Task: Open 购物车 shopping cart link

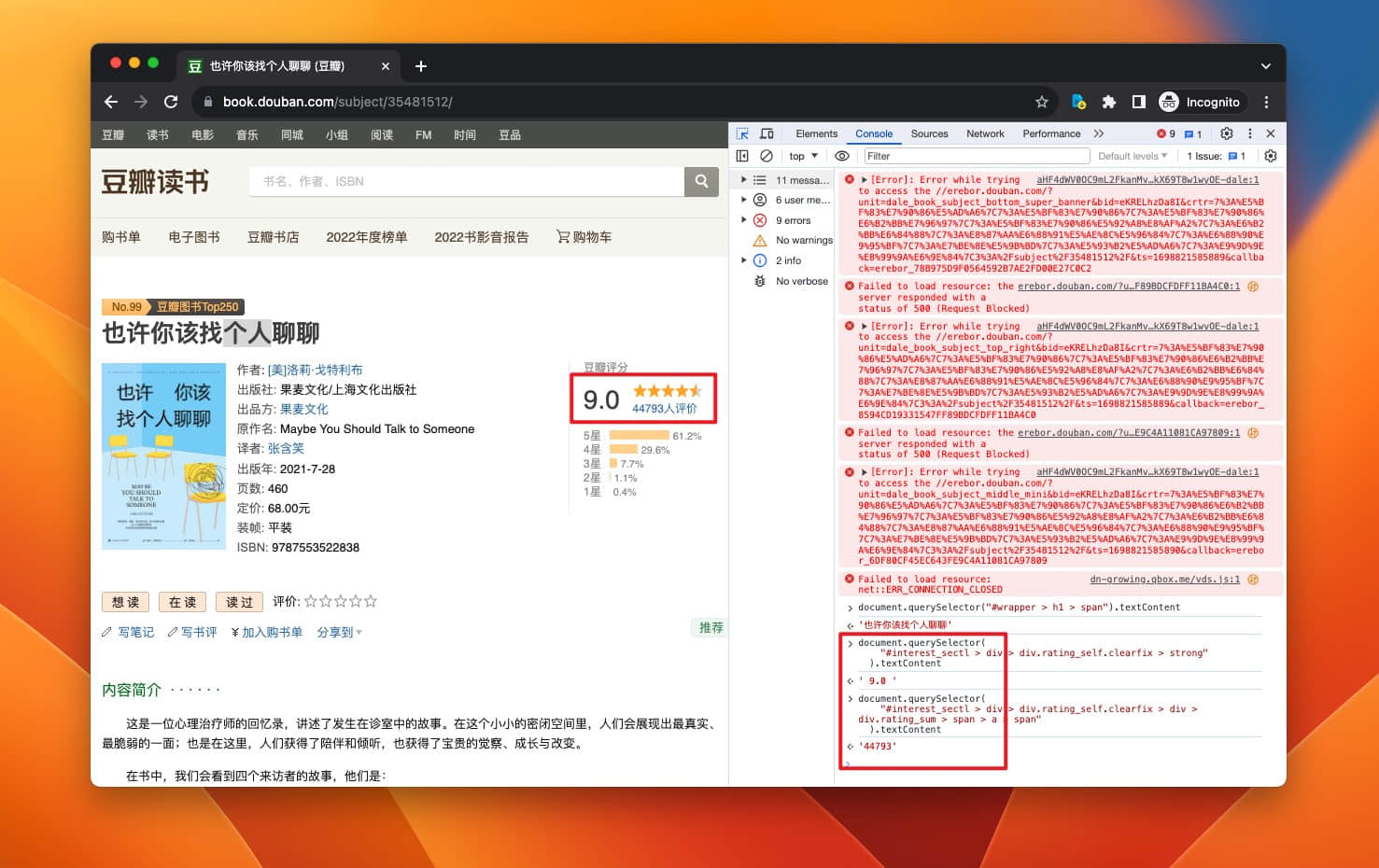Action: (x=584, y=237)
